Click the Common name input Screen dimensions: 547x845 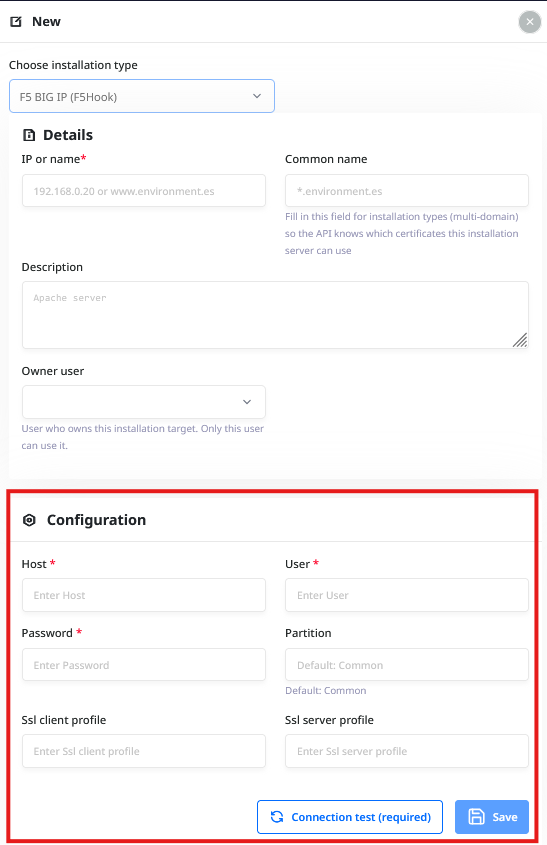pyautogui.click(x=407, y=191)
